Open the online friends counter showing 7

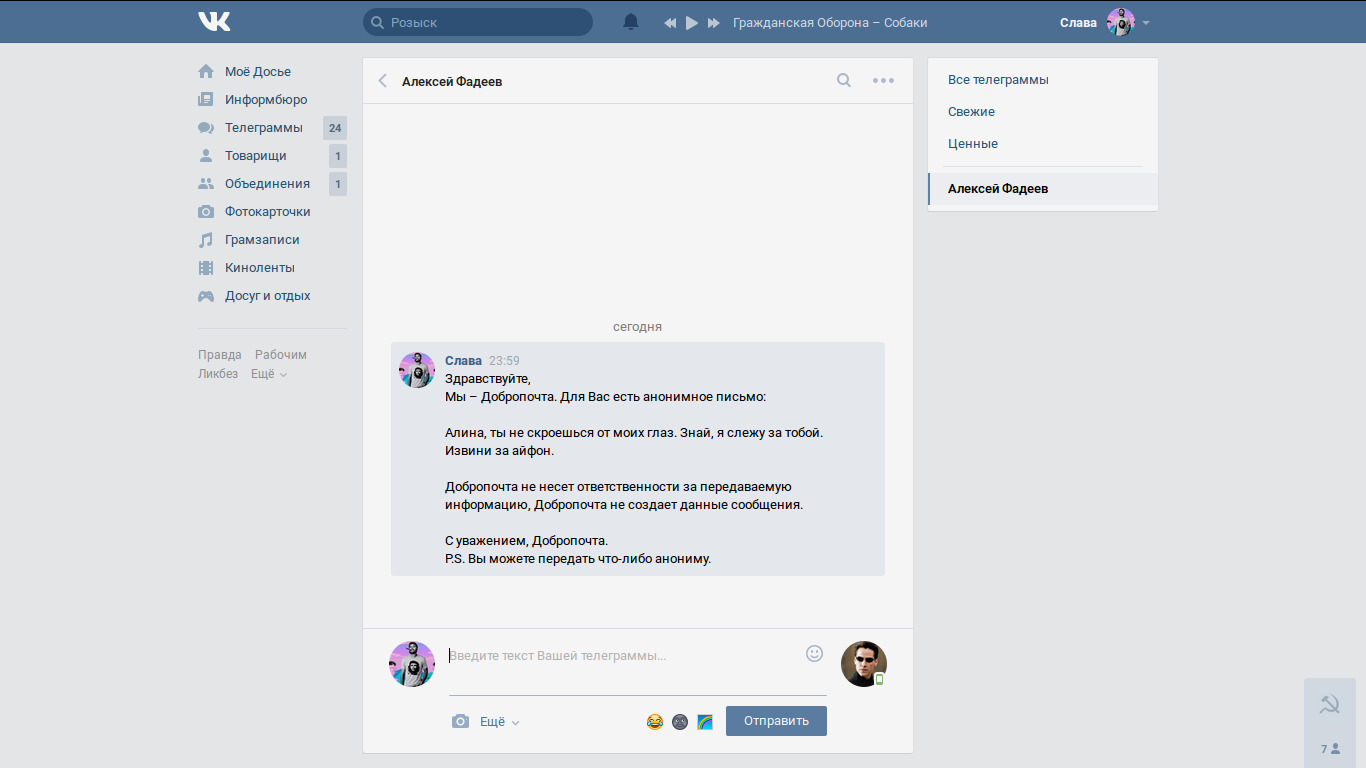(x=1330, y=748)
